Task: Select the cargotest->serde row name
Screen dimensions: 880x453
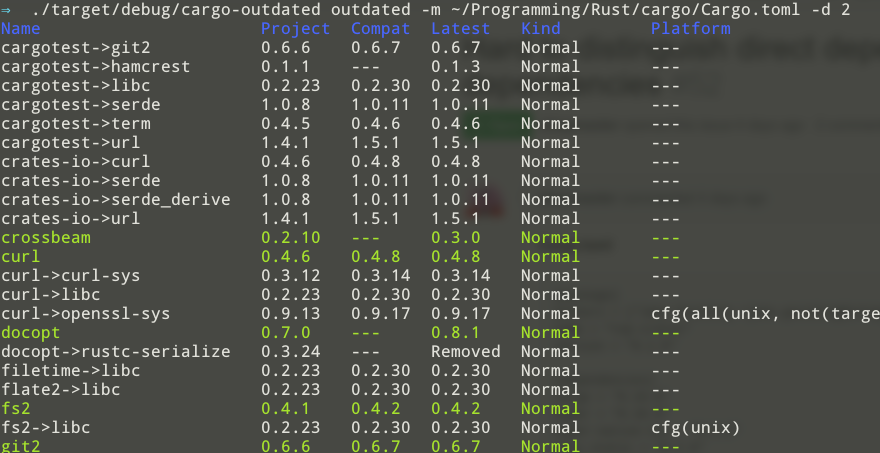Action: [81, 105]
